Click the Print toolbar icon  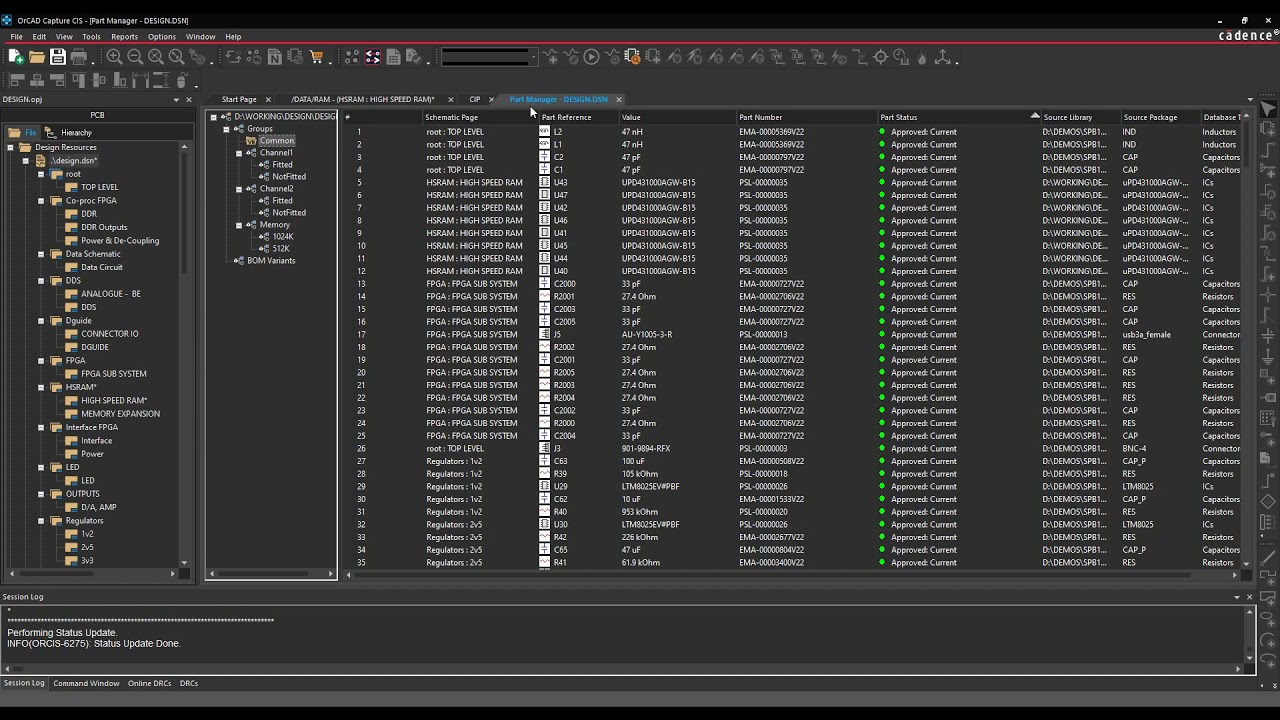click(x=79, y=57)
